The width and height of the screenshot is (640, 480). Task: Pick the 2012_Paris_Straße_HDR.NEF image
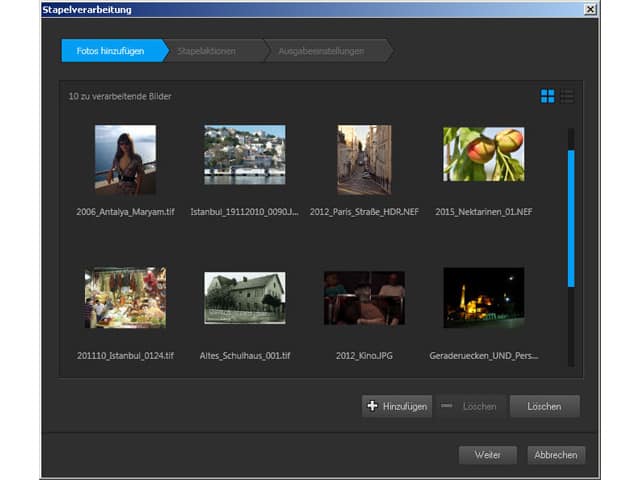coord(364,159)
